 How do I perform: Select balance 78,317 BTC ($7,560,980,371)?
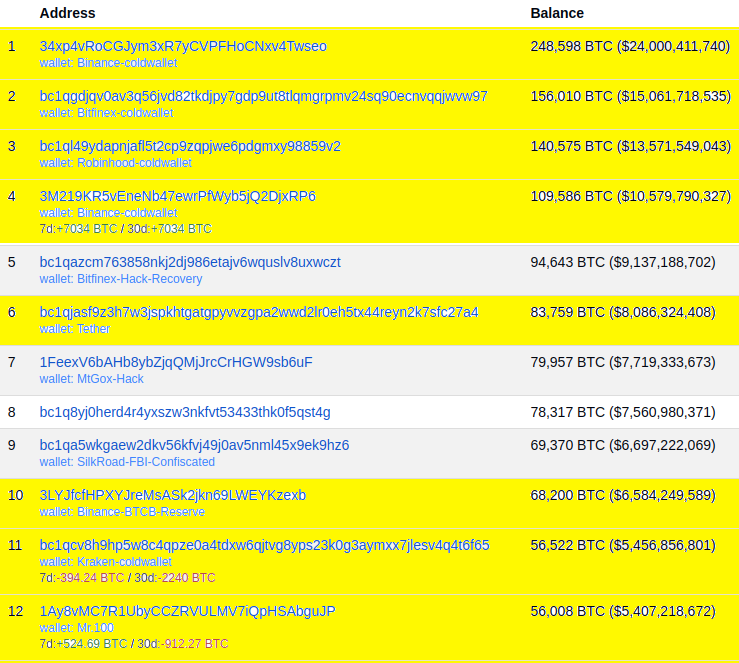tap(623, 412)
